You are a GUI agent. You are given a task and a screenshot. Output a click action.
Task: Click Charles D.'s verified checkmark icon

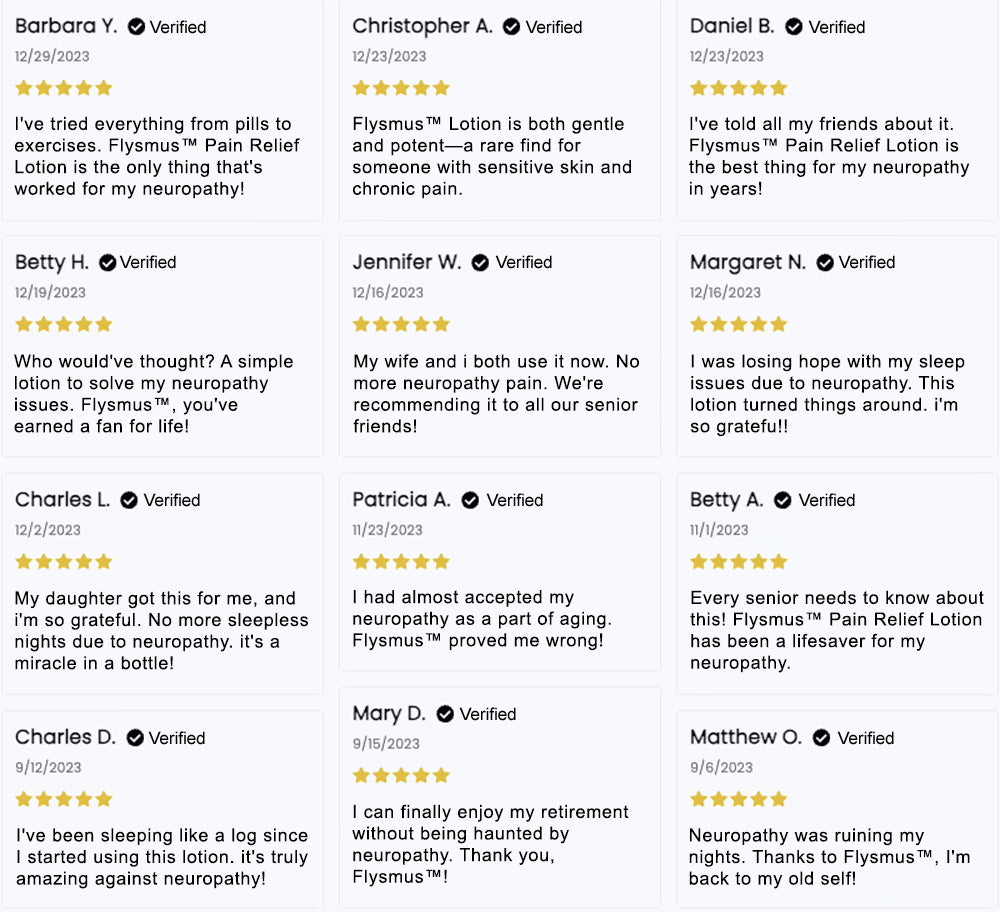point(135,738)
